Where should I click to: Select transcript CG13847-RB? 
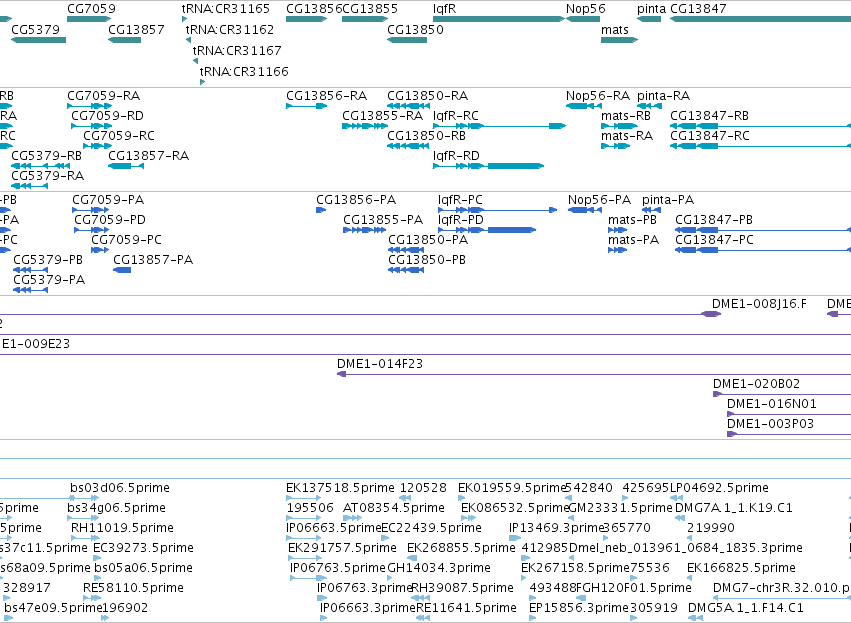(x=760, y=126)
